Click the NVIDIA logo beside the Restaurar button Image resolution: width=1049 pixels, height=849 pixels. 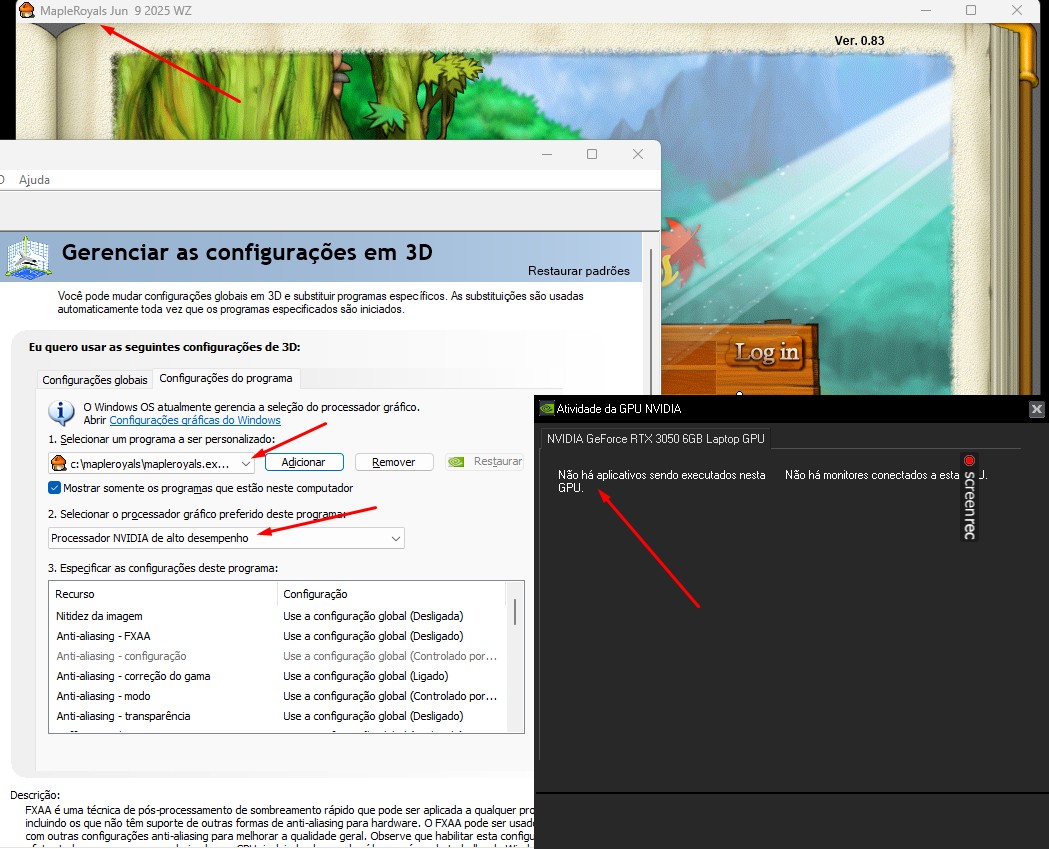tap(455, 461)
